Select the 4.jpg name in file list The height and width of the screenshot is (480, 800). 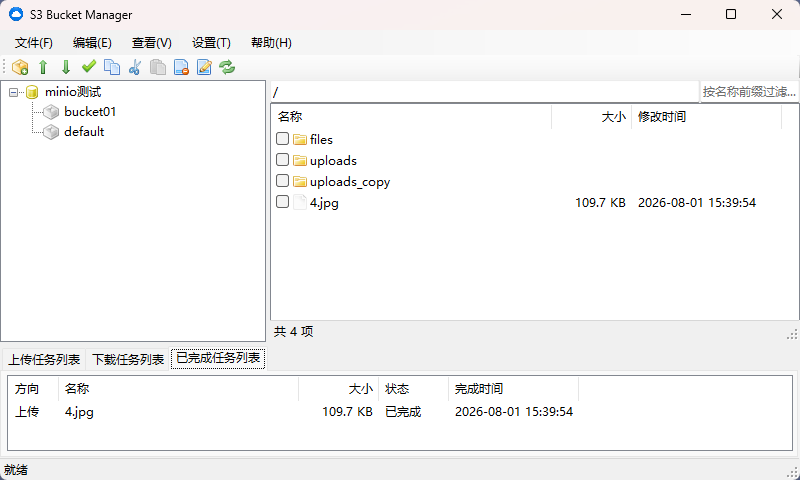coord(324,203)
